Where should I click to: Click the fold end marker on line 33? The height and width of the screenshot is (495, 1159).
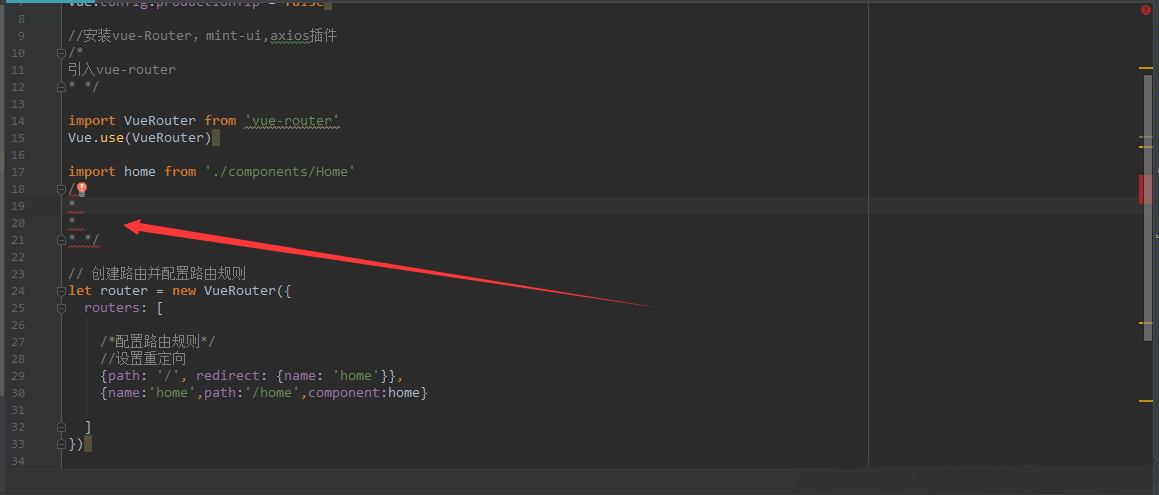click(62, 444)
